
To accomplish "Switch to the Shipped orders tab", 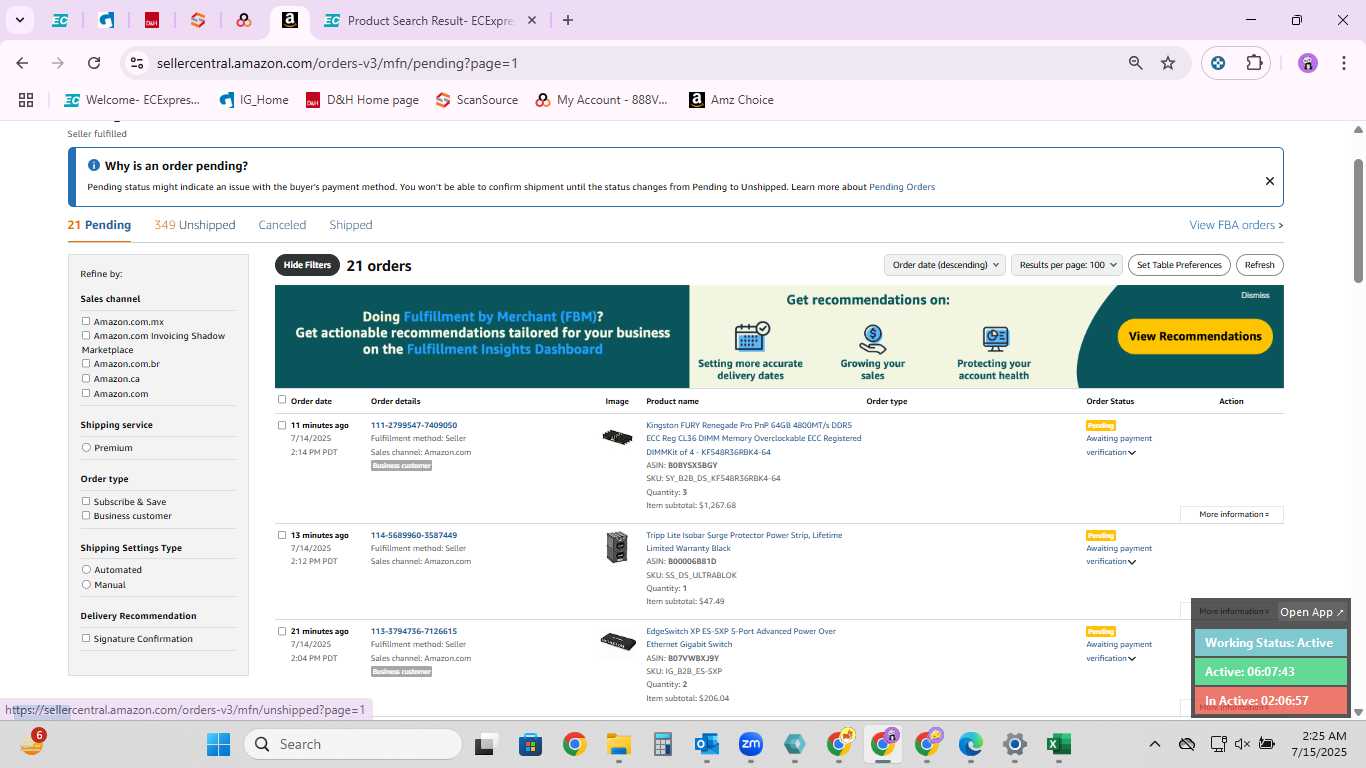I will (x=351, y=225).
